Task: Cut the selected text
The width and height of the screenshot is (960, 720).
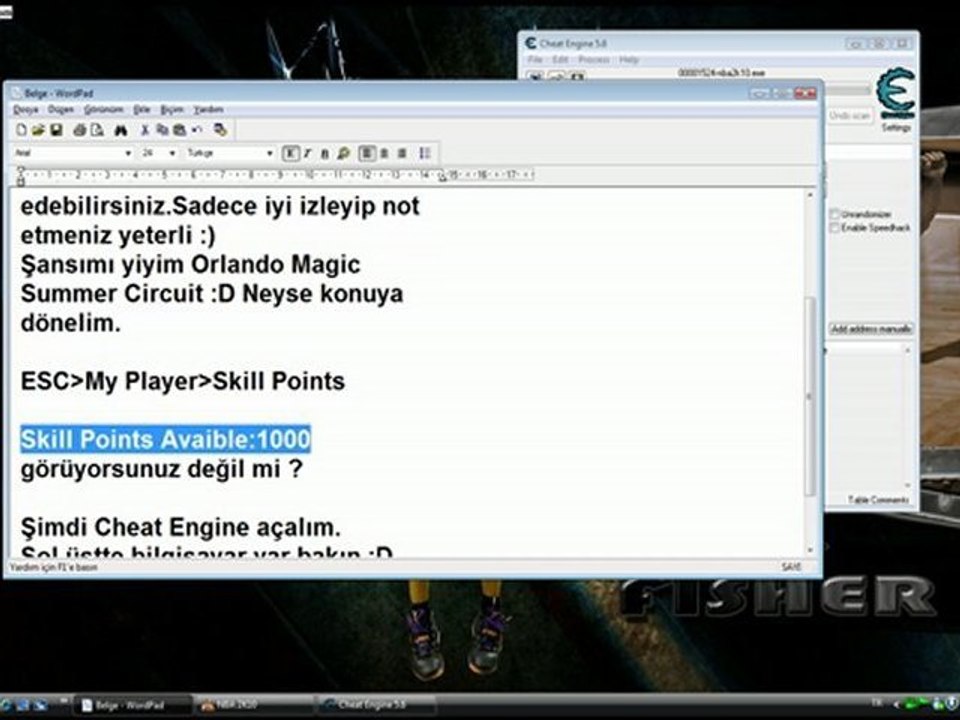Action: pos(145,130)
